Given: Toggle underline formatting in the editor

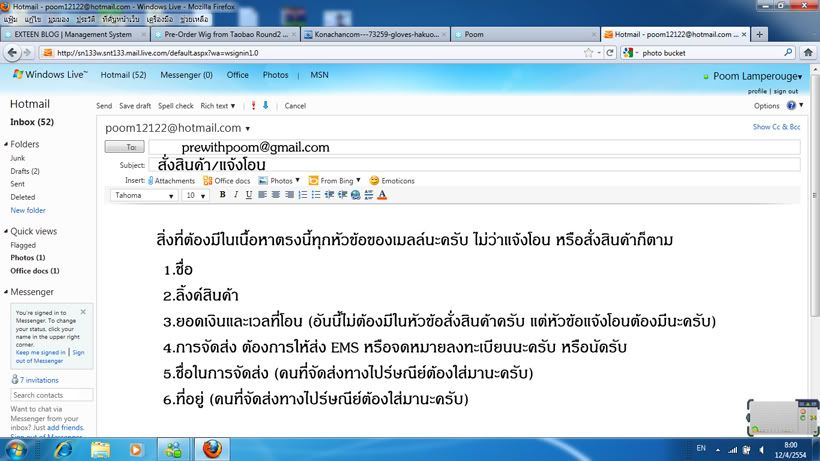Looking at the screenshot, I should click(x=249, y=195).
